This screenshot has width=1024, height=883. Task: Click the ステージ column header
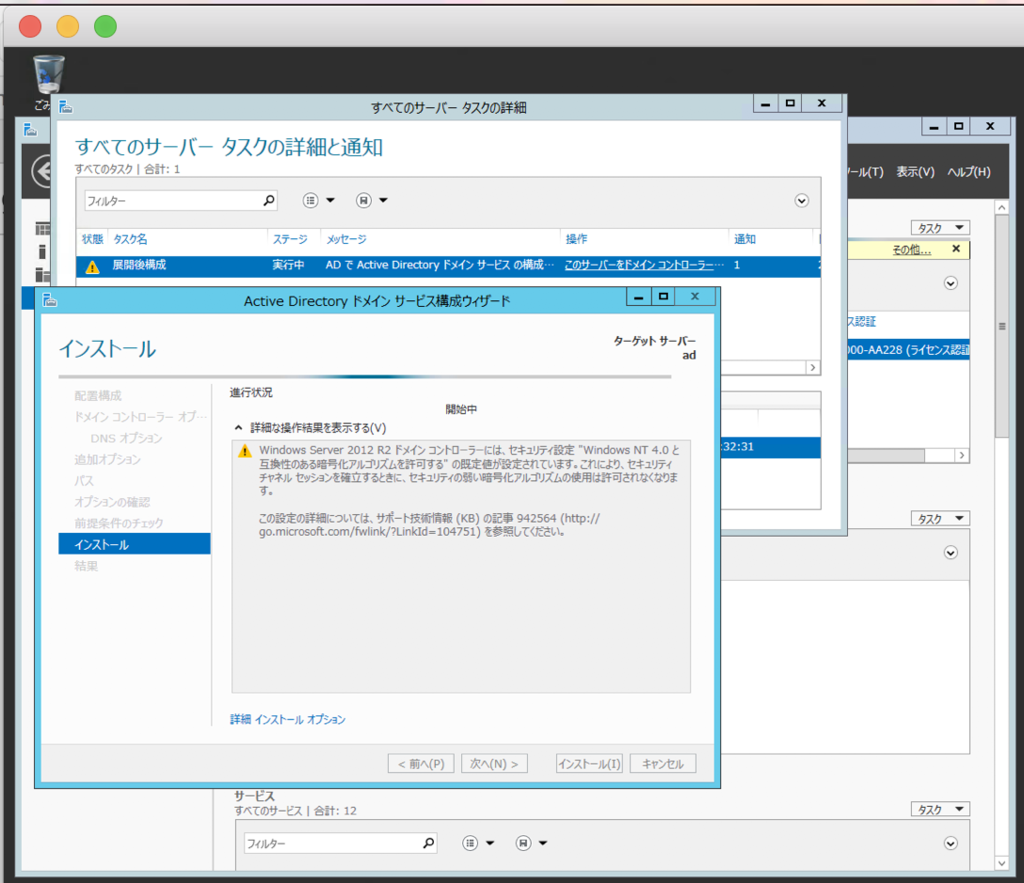tap(290, 239)
